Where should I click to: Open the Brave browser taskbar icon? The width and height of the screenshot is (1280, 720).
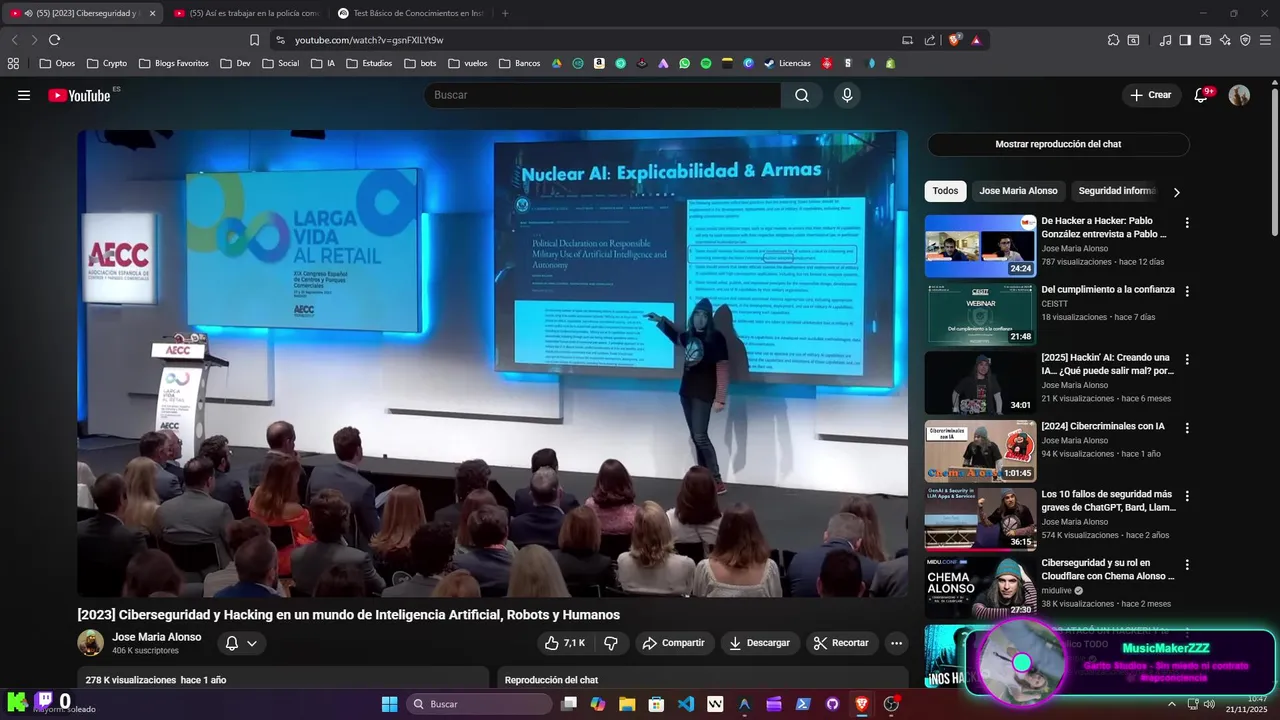pyautogui.click(x=861, y=704)
